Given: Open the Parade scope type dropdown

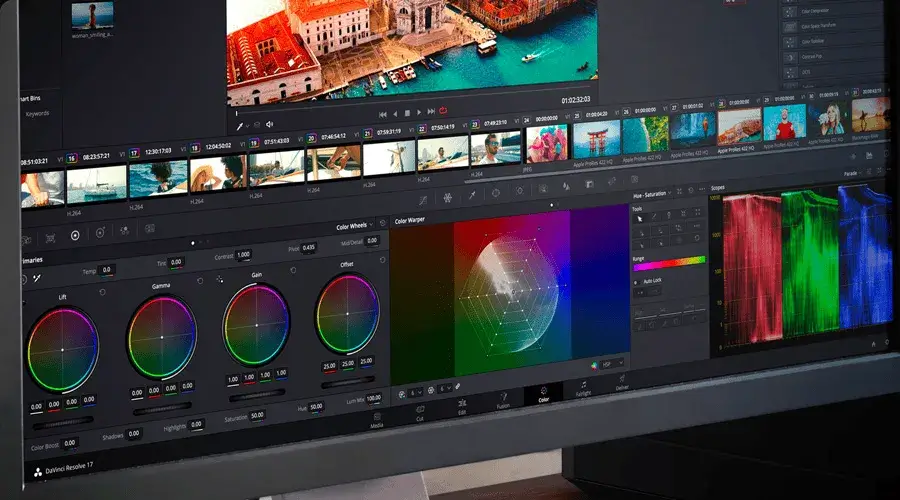Looking at the screenshot, I should (x=853, y=173).
